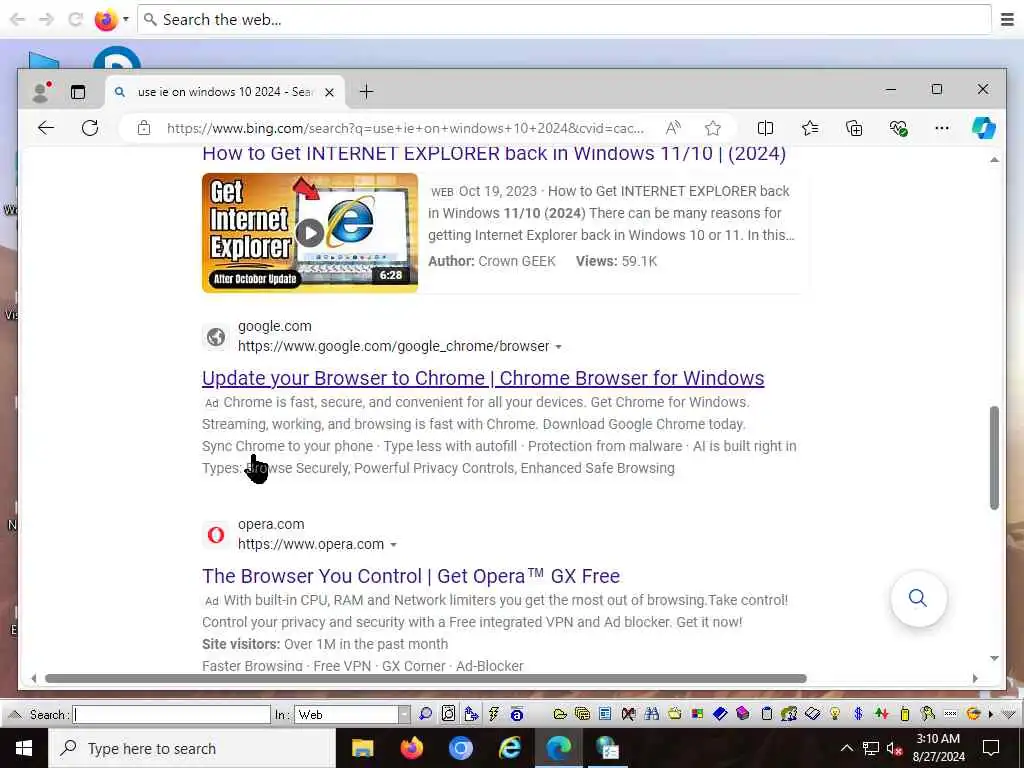Add this page to favorites star

click(x=712, y=128)
